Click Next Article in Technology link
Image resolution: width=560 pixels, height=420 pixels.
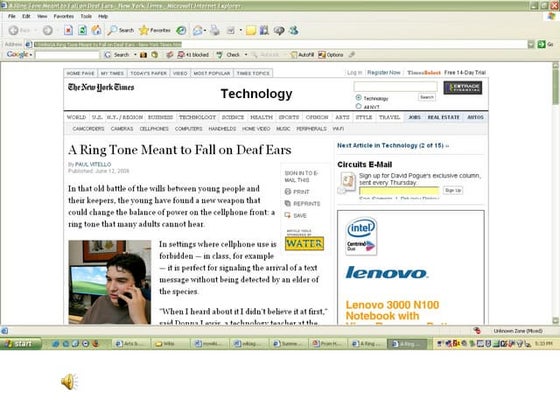click(393, 145)
